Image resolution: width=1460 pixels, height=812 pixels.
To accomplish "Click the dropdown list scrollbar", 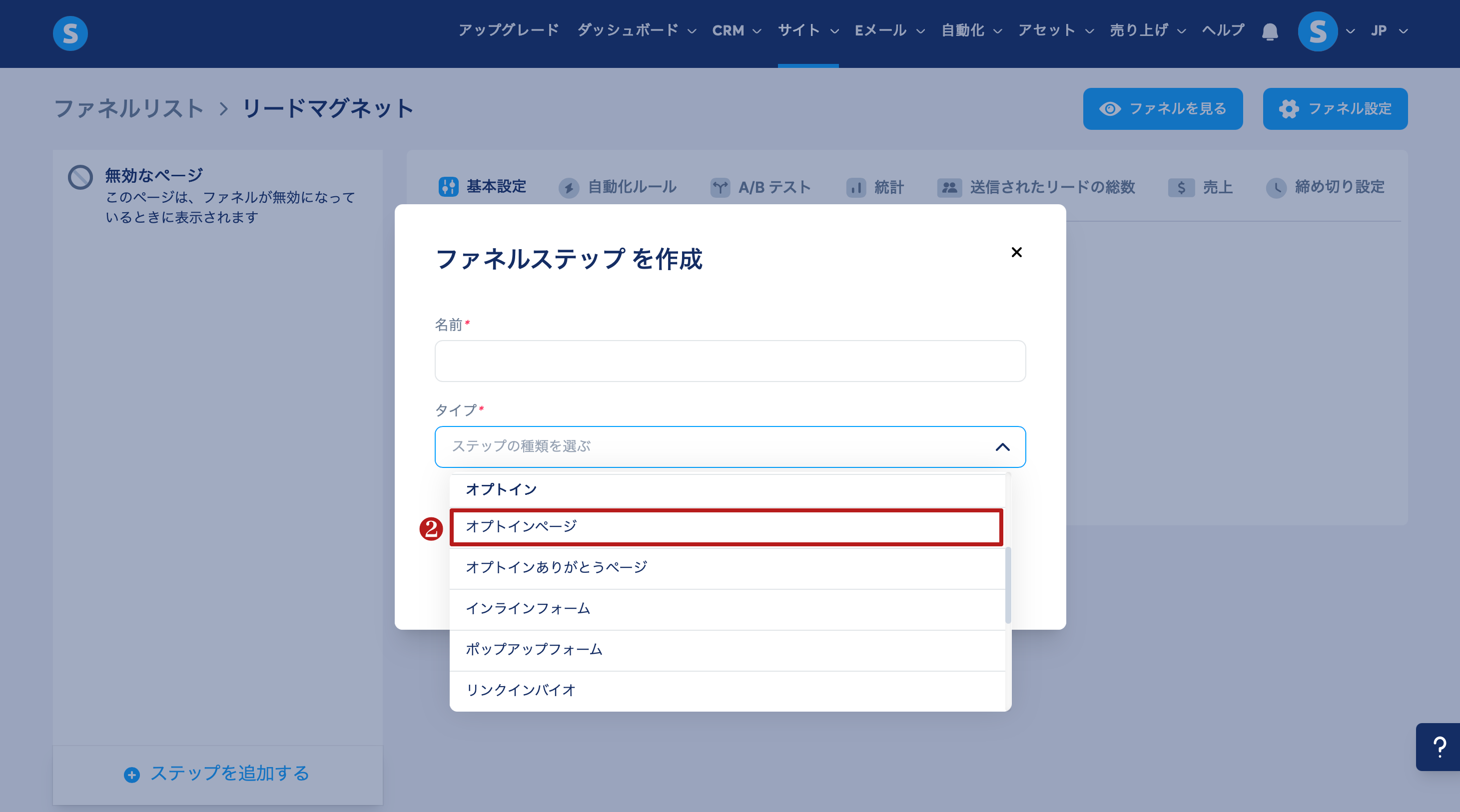I will (x=1008, y=585).
